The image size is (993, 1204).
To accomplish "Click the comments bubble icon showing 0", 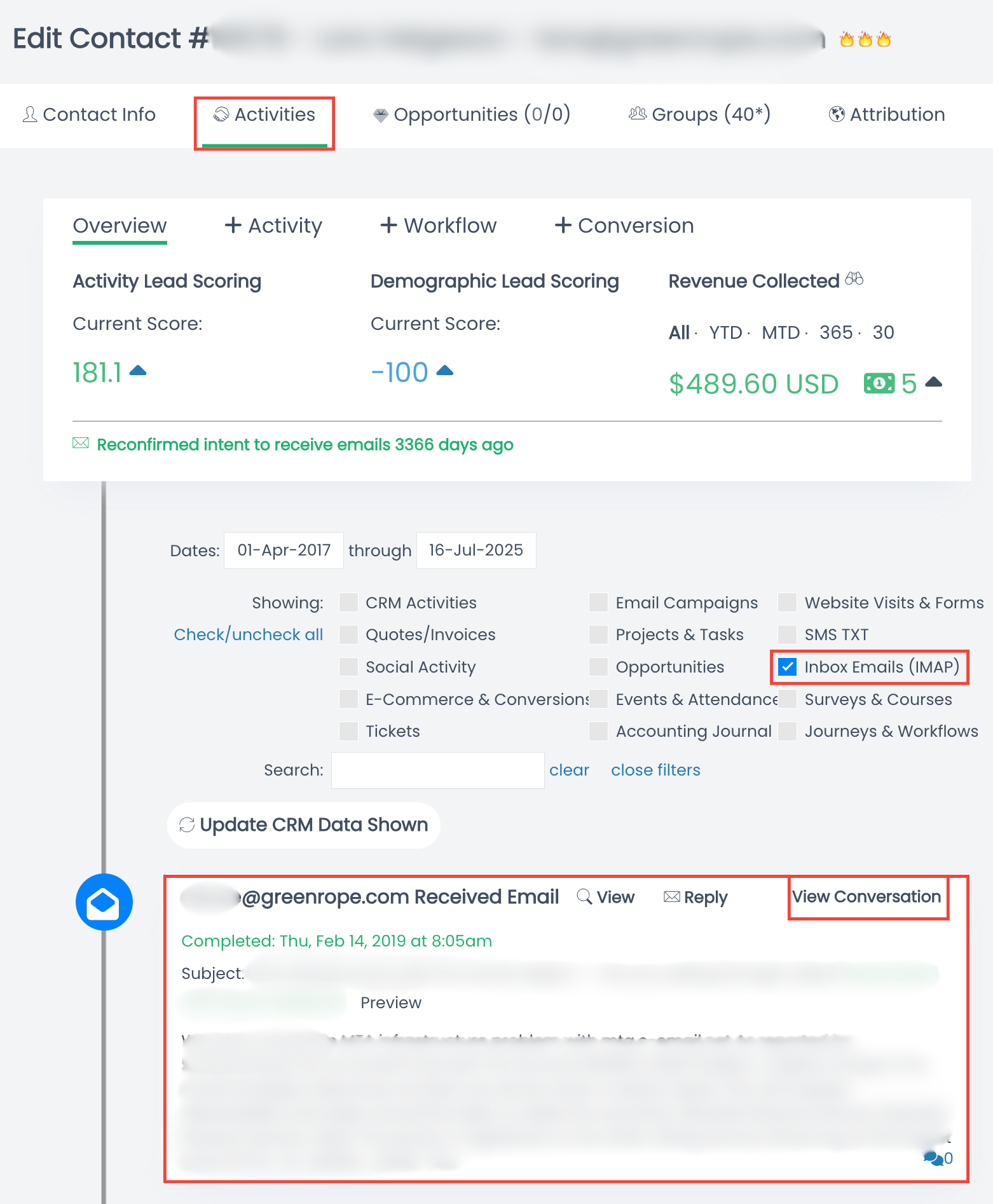I will click(933, 1158).
